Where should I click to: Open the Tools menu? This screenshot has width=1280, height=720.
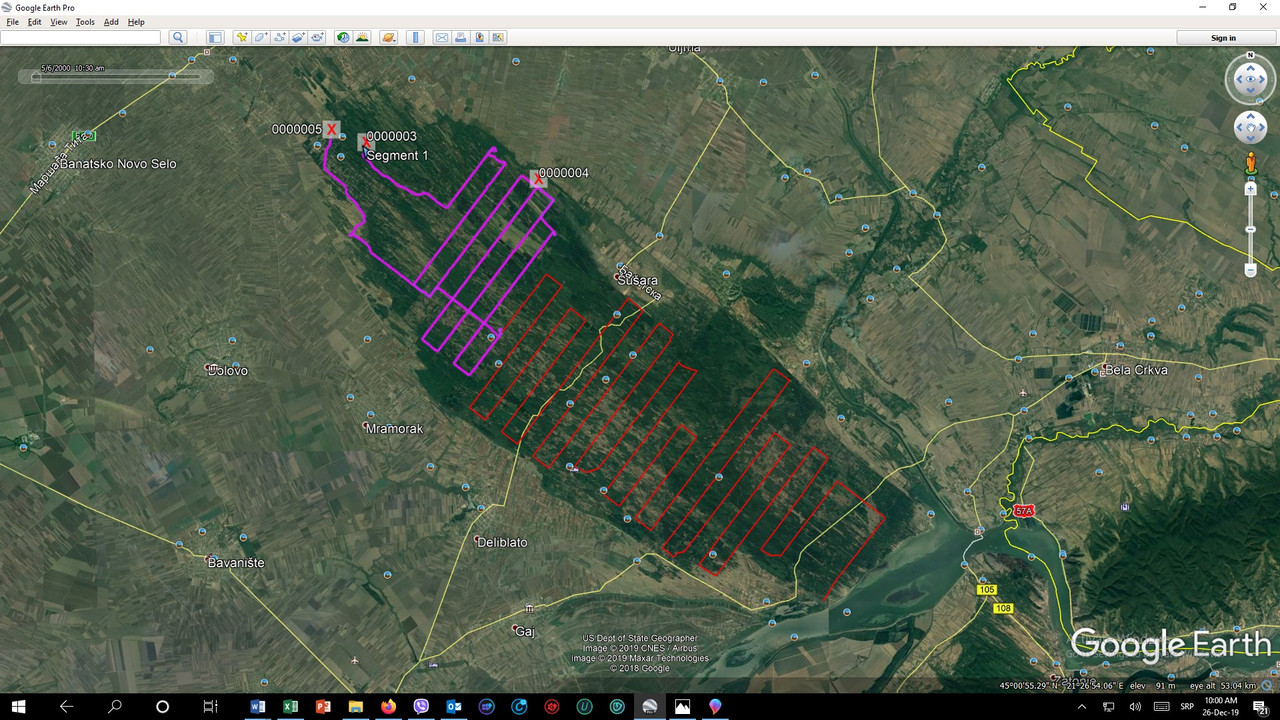85,22
